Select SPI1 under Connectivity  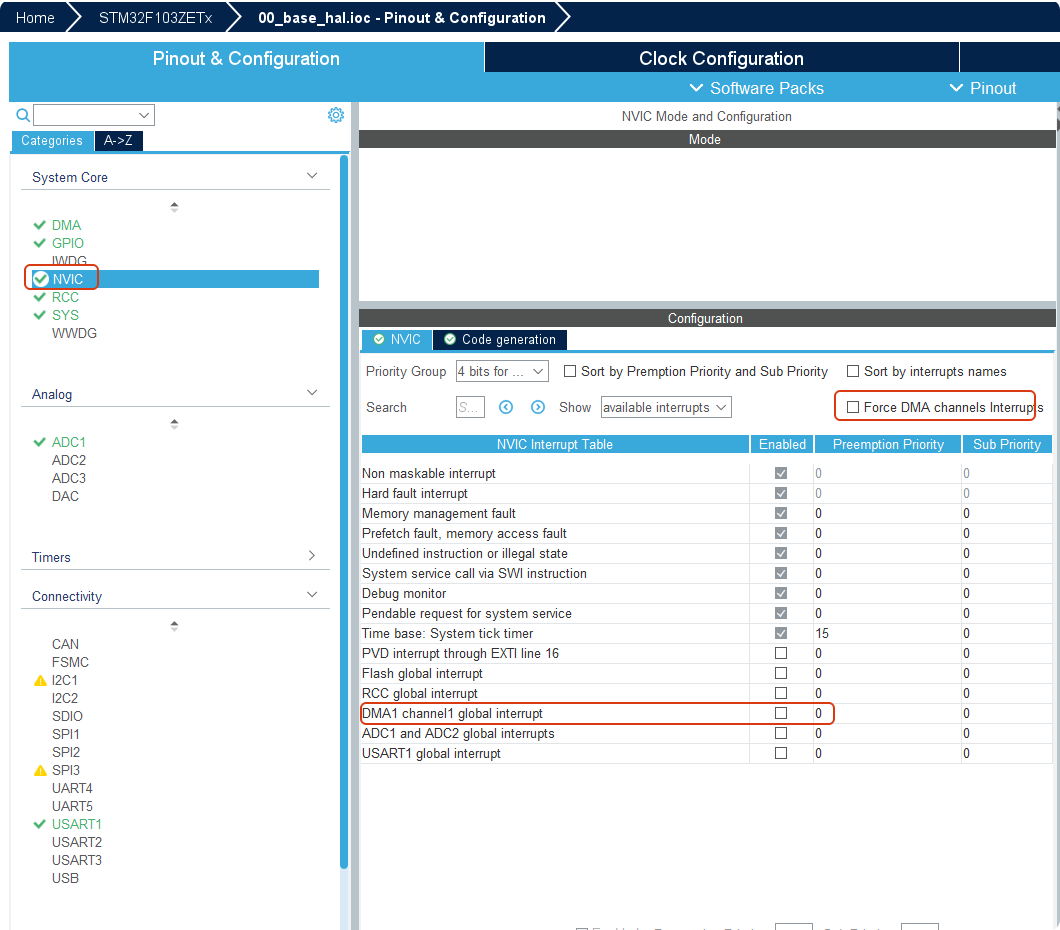pos(66,734)
